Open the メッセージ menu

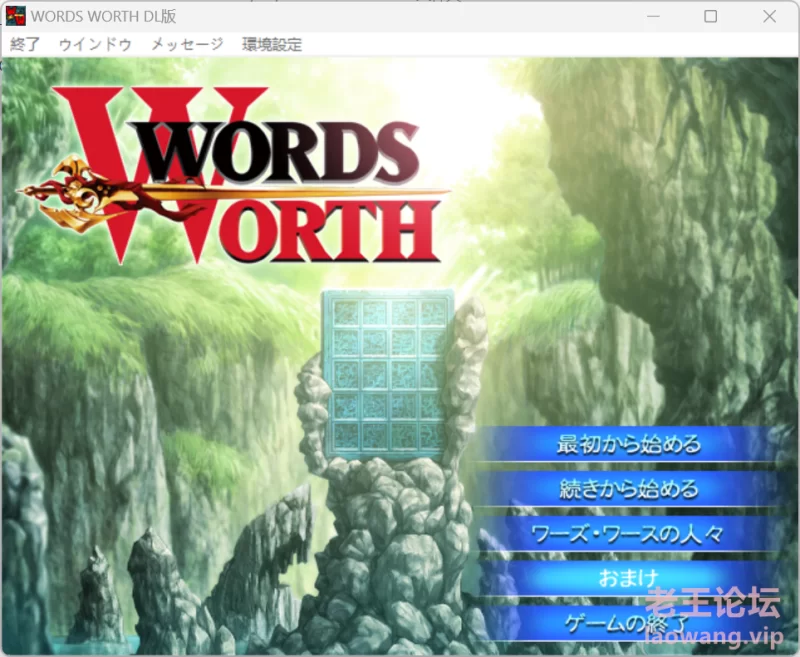tap(187, 44)
